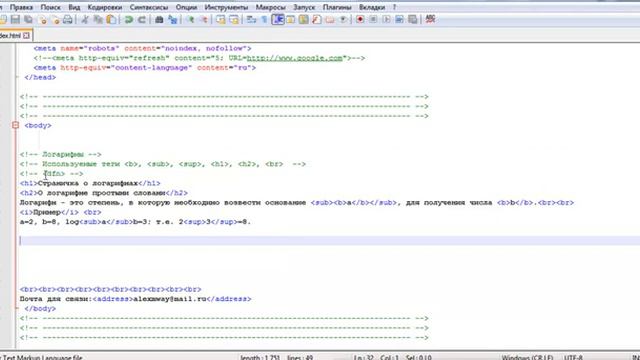Open the Поиск menu
Image resolution: width=640 pixels, height=360 pixels.
(51, 7)
